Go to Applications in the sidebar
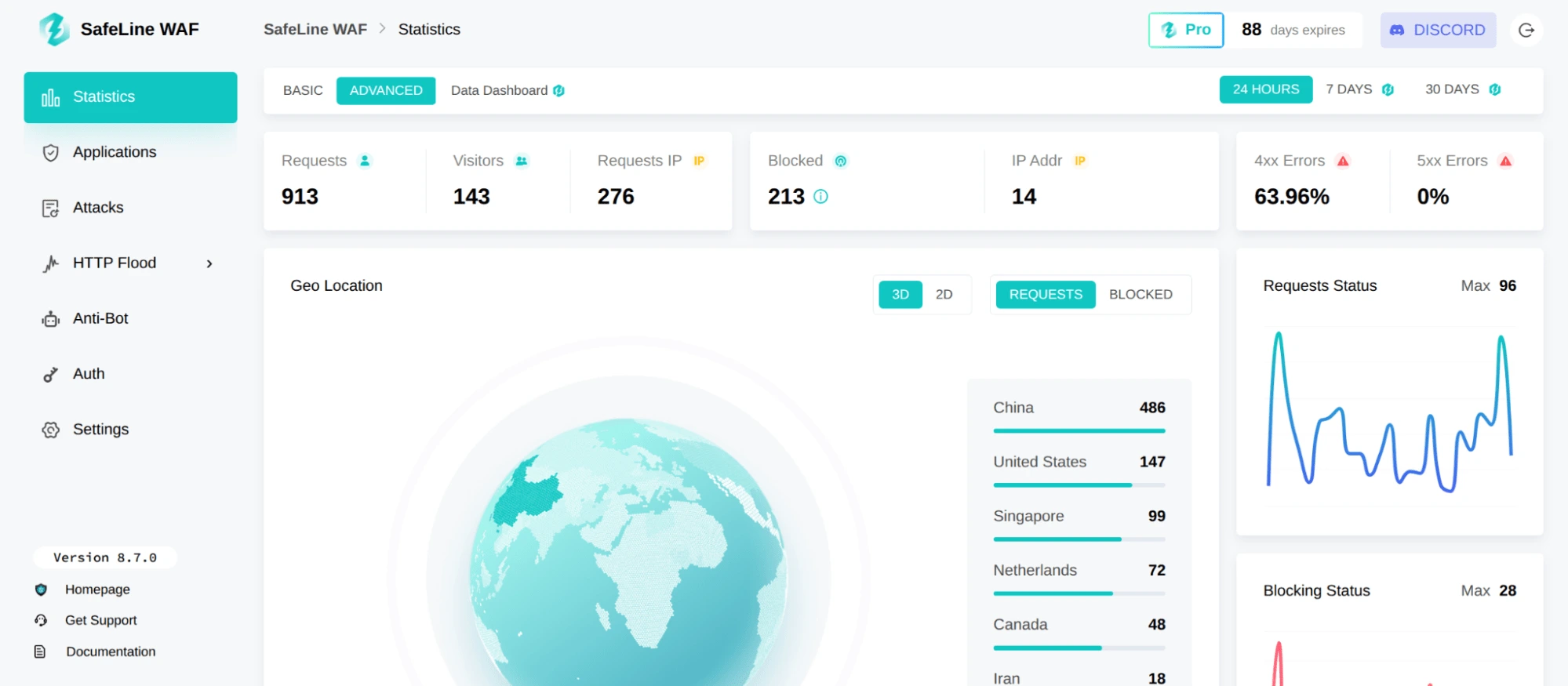The width and height of the screenshot is (1568, 686). tap(130, 153)
